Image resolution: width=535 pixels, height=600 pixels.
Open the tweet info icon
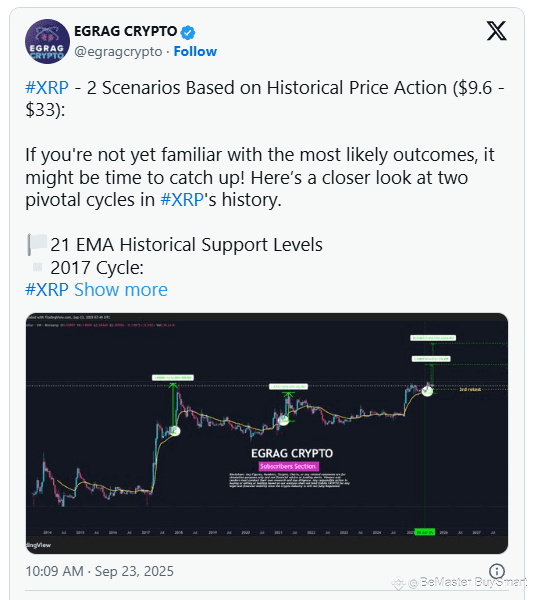[497, 571]
